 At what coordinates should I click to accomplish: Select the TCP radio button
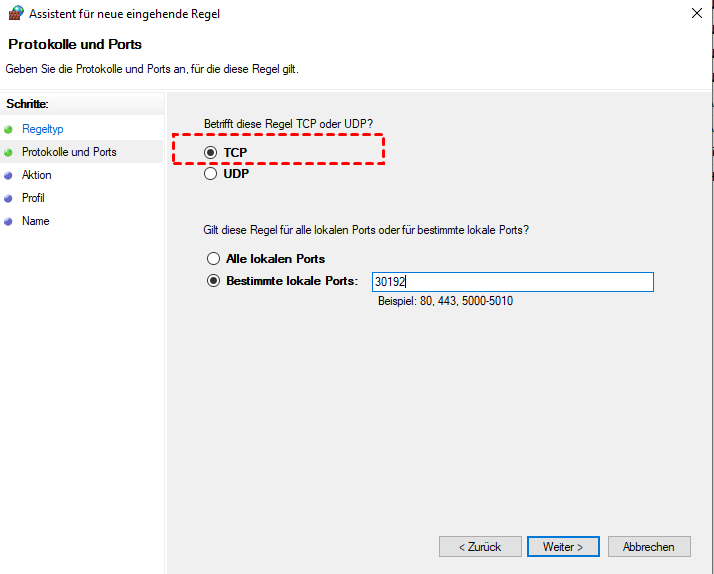point(211,152)
